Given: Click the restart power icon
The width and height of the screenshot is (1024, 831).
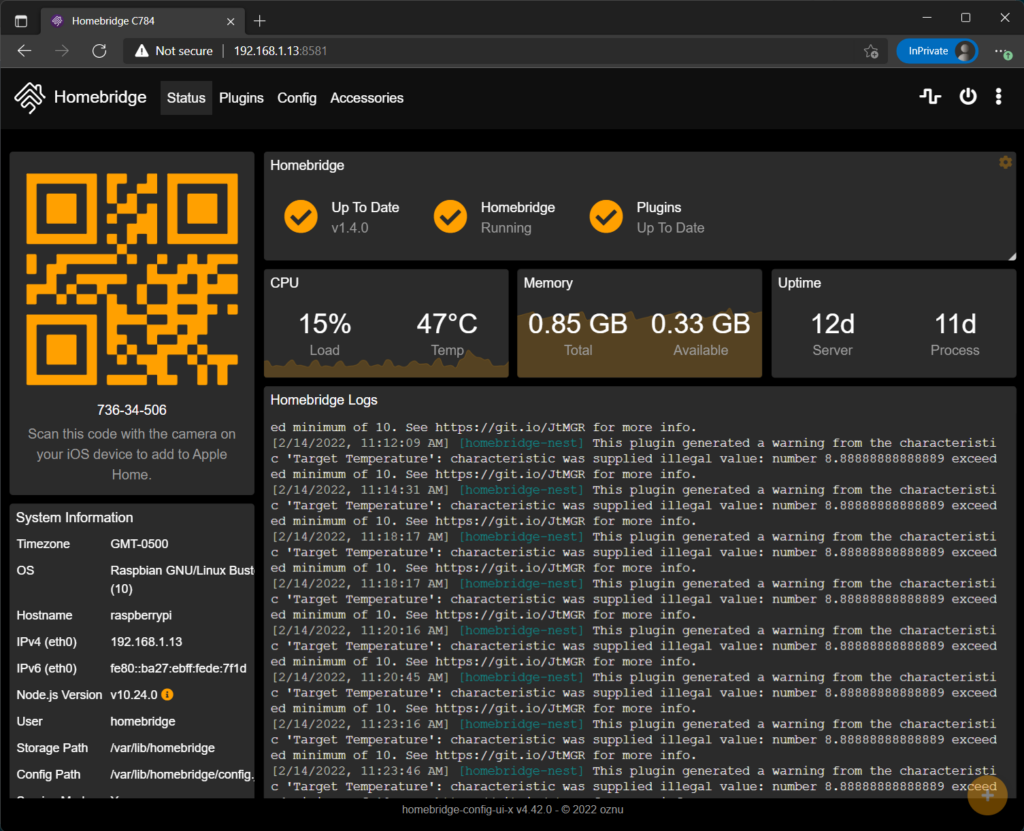Looking at the screenshot, I should (967, 97).
